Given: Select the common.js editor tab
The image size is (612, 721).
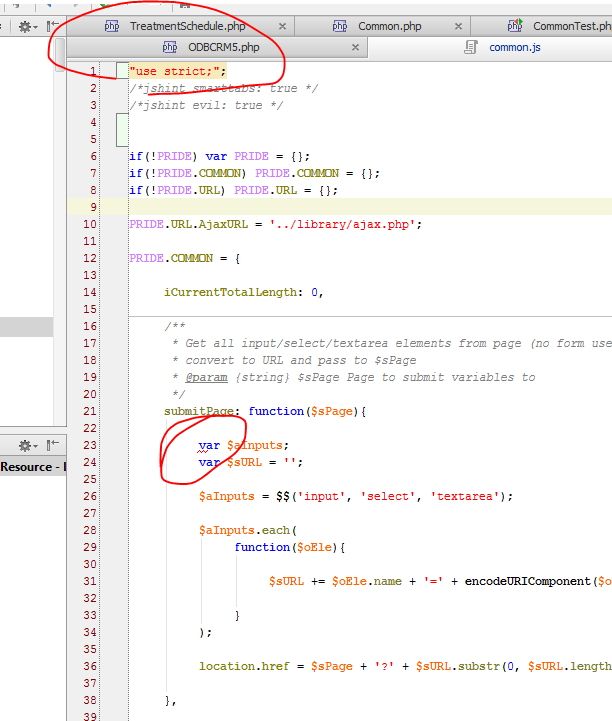Looking at the screenshot, I should click(515, 47).
